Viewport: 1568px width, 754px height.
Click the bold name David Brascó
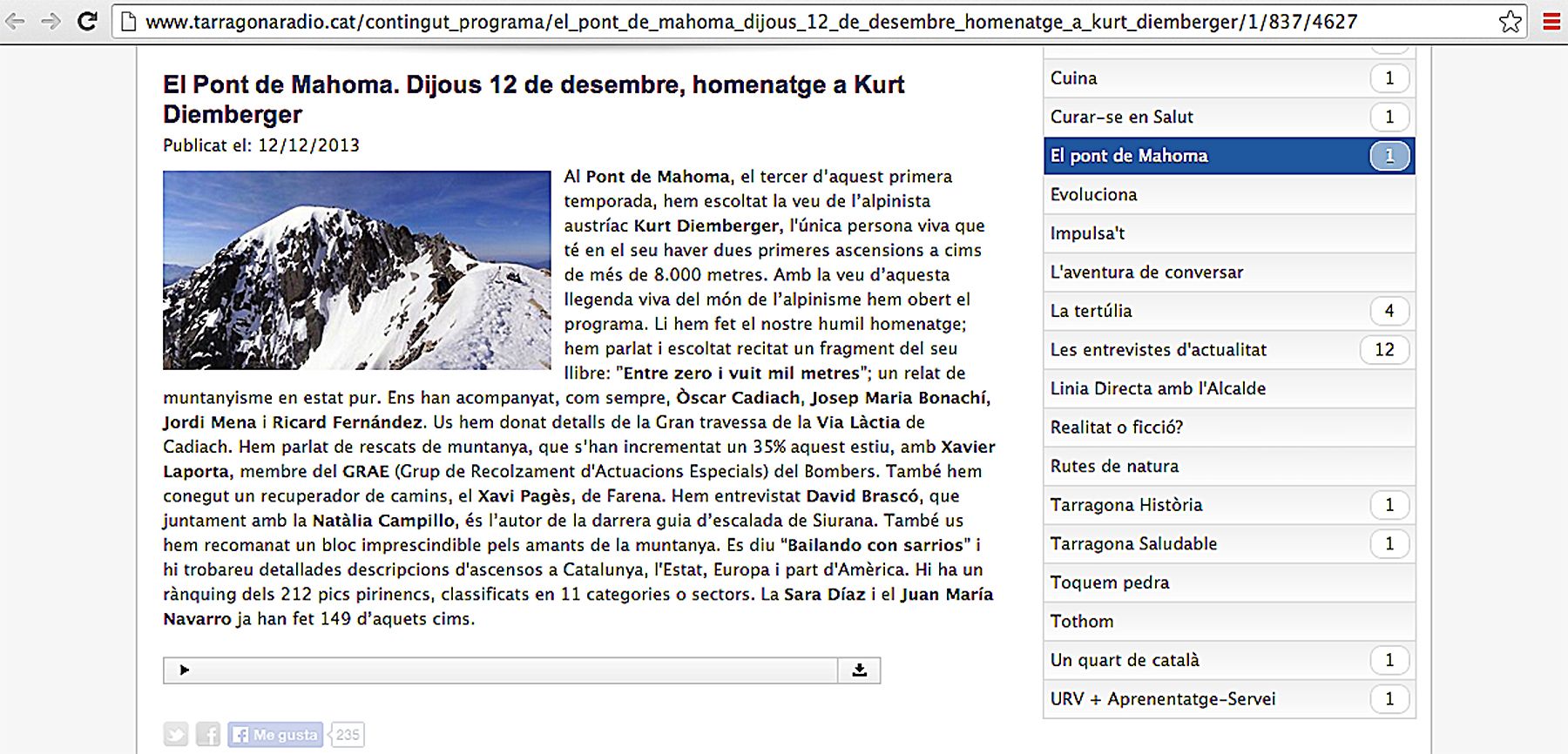(x=862, y=495)
